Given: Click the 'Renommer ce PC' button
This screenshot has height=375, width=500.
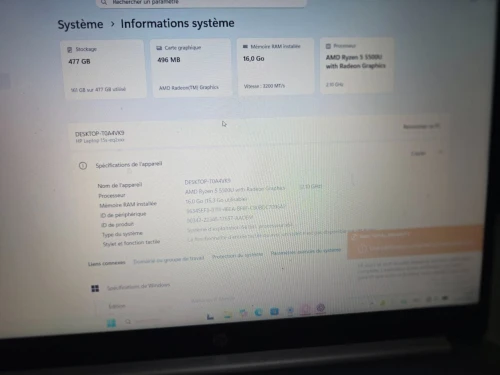Looking at the screenshot, I should pyautogui.click(x=421, y=126).
